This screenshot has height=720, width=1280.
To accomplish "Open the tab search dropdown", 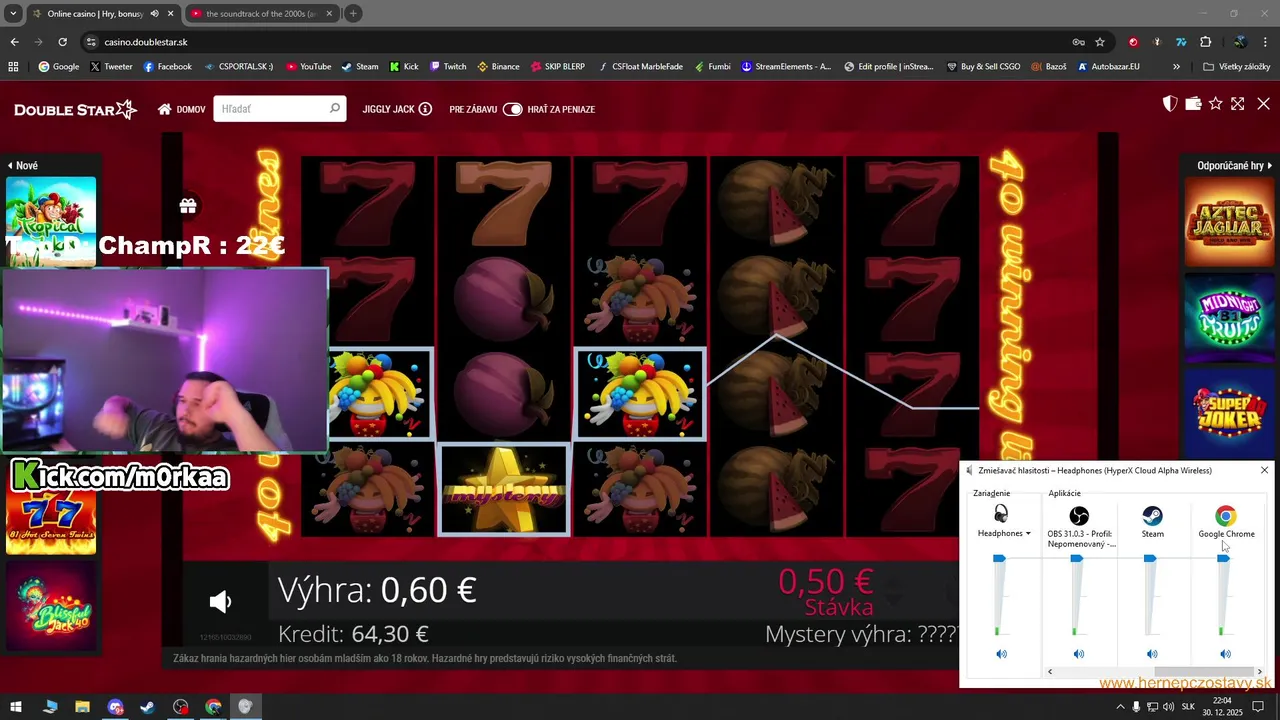I will coord(13,13).
